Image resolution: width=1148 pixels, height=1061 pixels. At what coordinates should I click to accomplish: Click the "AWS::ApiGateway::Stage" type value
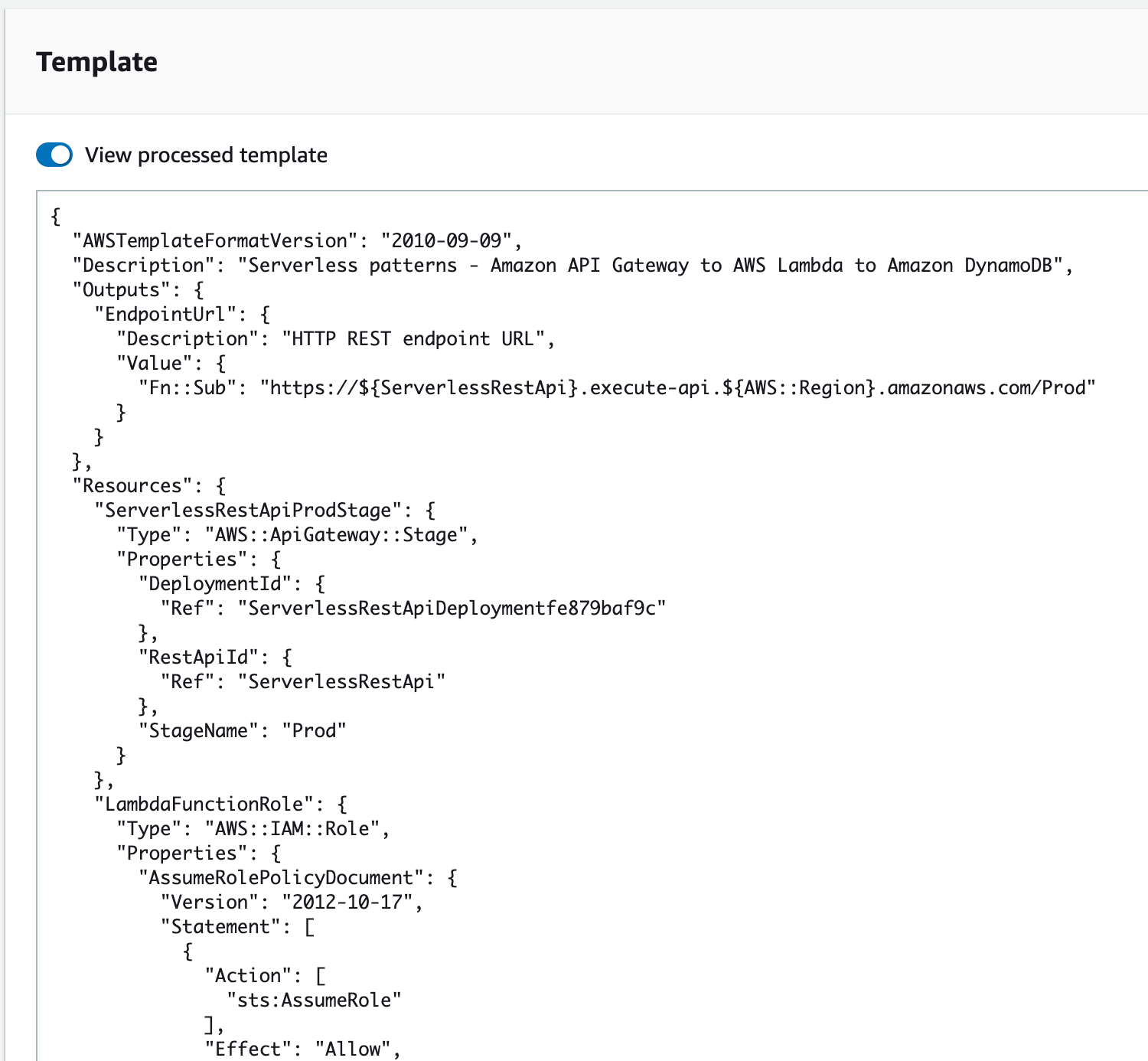click(336, 534)
